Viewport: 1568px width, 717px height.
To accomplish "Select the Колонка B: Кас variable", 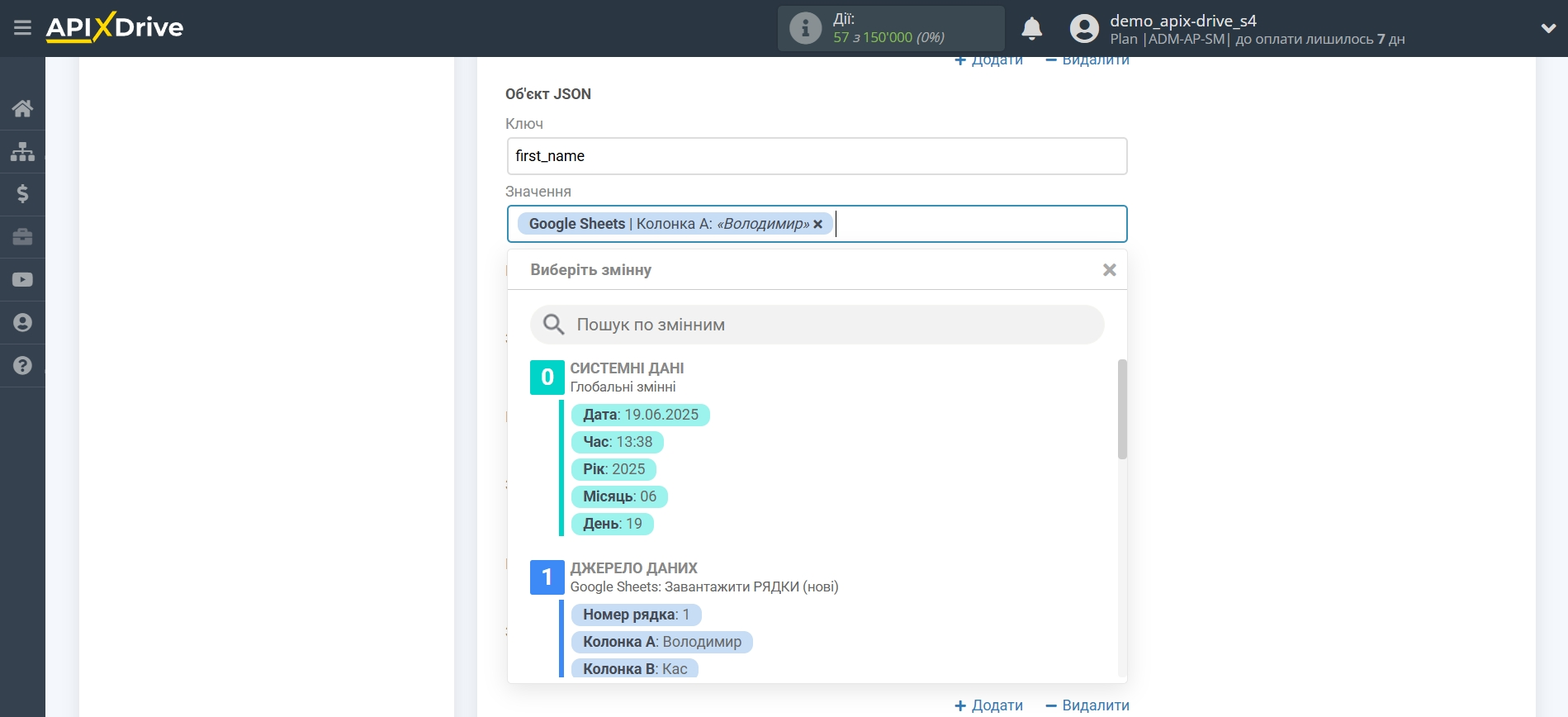I will 635,668.
